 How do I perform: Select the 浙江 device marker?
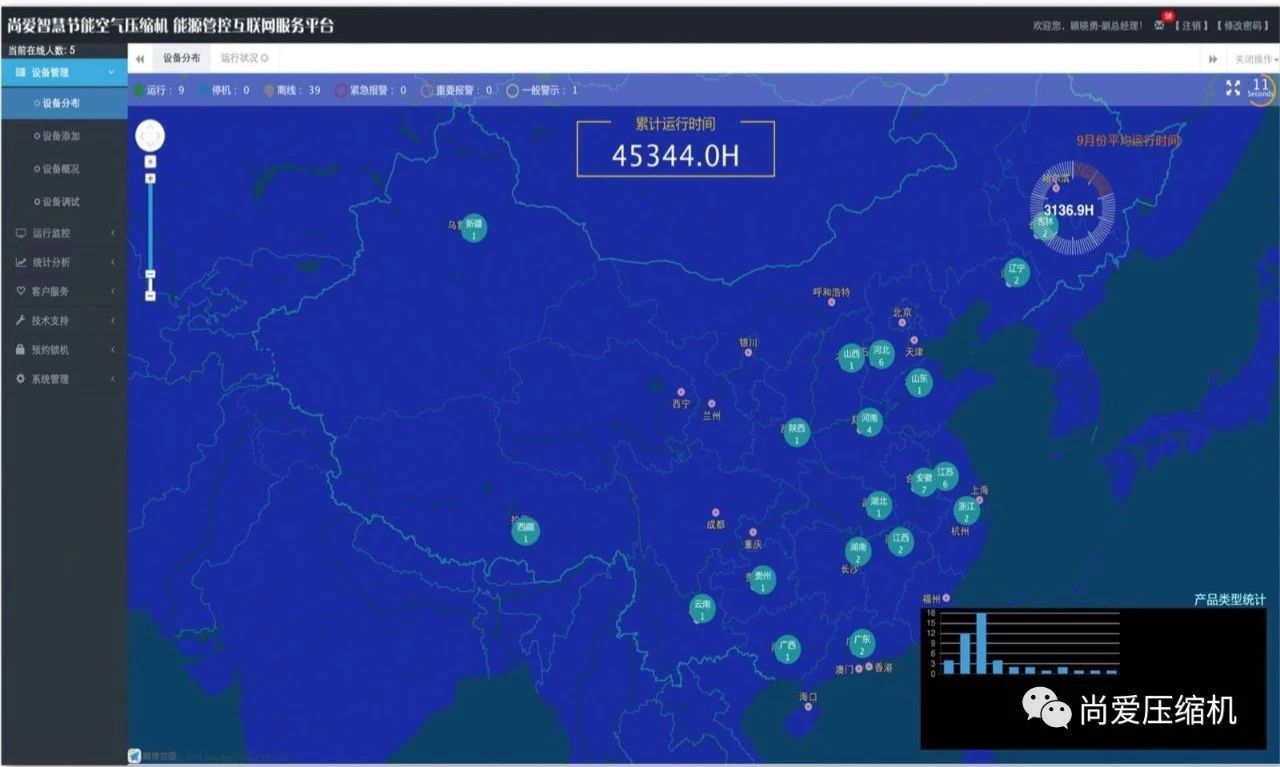[966, 511]
